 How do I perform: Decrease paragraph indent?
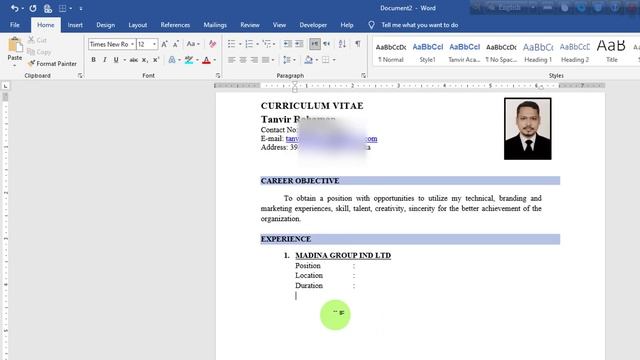288,44
